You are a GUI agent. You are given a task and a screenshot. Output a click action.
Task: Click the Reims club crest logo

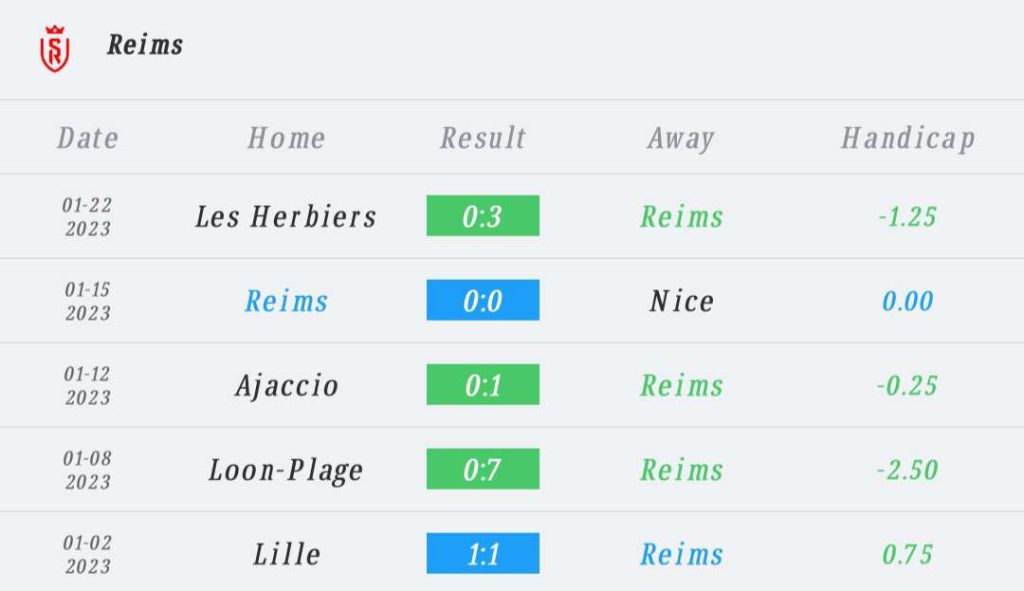[x=55, y=49]
